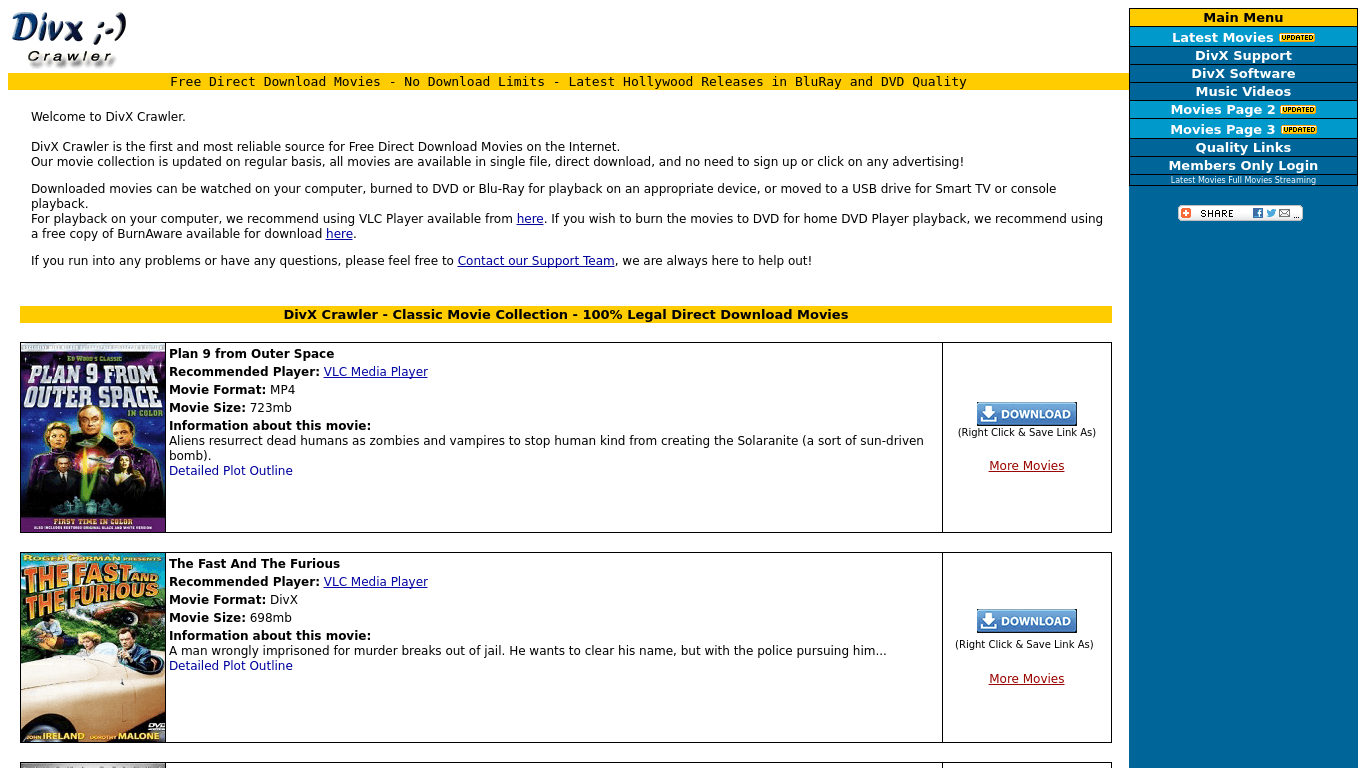This screenshot has height=768, width=1366.
Task: Click UPDATED badge next to Latest Movies
Action: (x=1297, y=38)
